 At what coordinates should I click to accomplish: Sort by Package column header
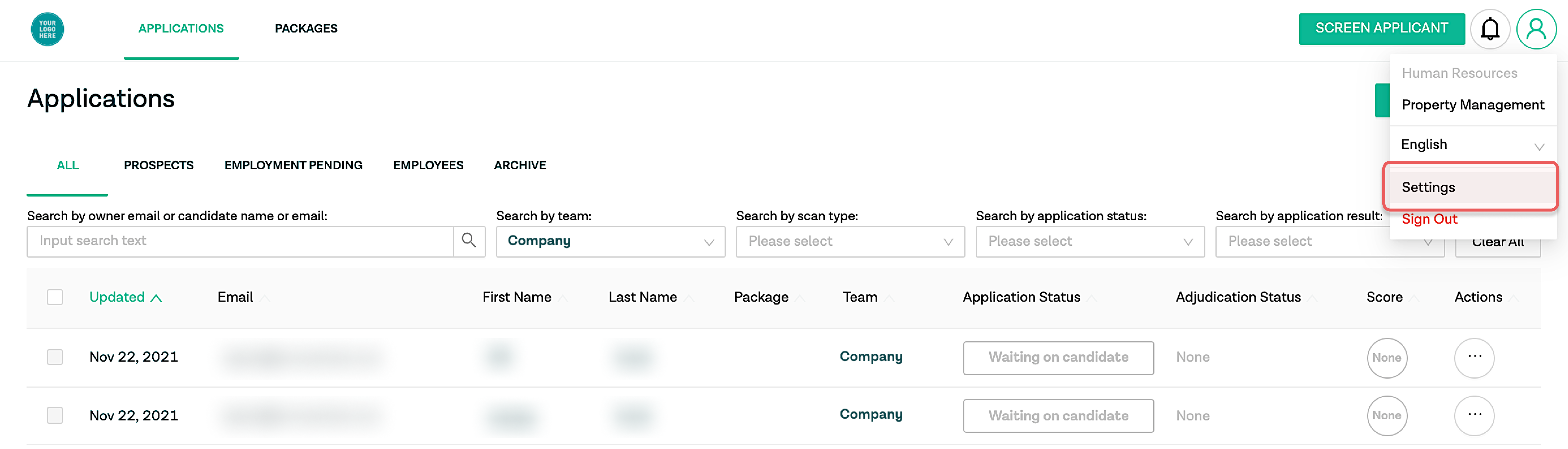(x=762, y=298)
